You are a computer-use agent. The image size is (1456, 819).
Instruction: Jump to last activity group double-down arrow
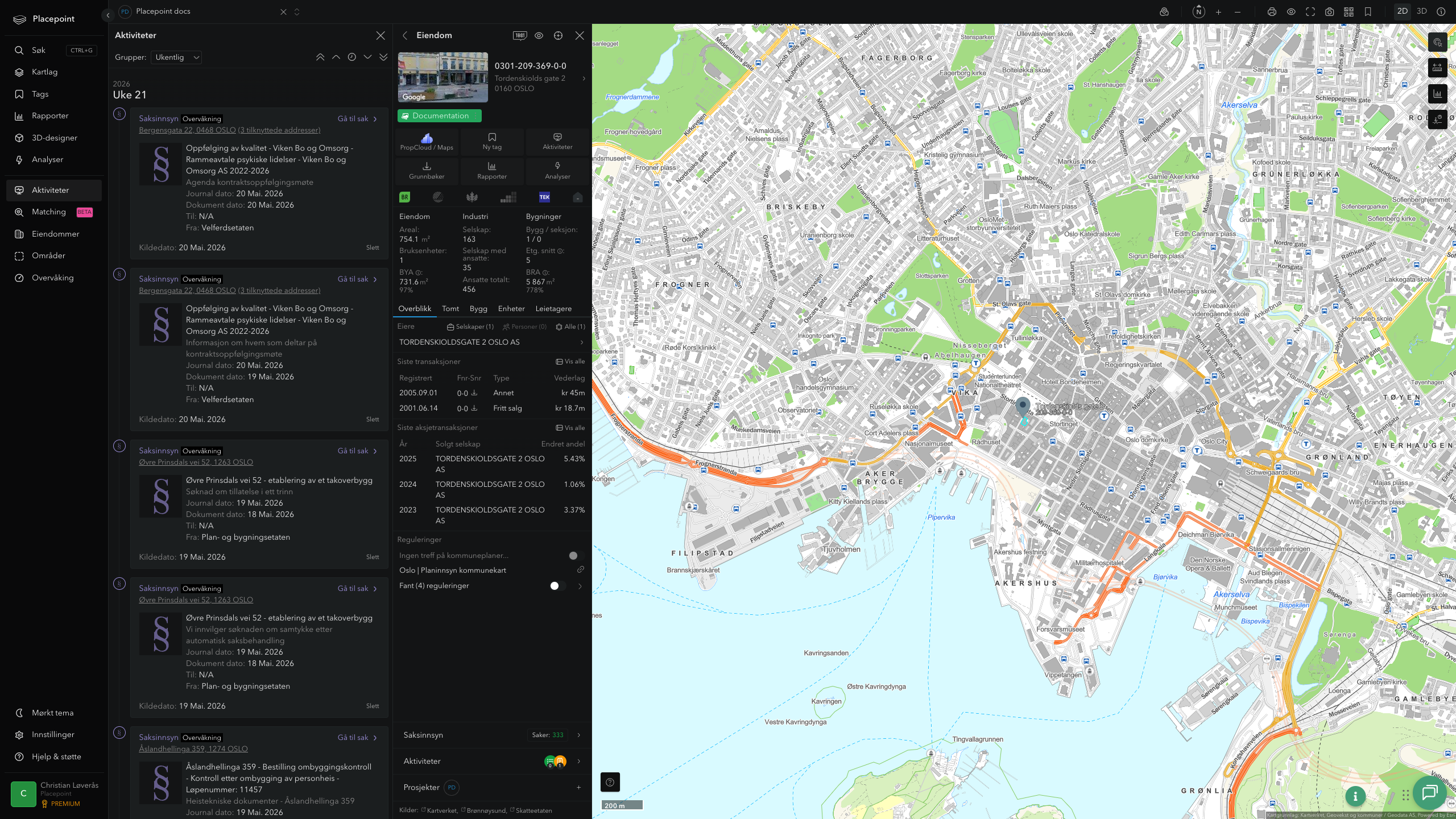[383, 57]
